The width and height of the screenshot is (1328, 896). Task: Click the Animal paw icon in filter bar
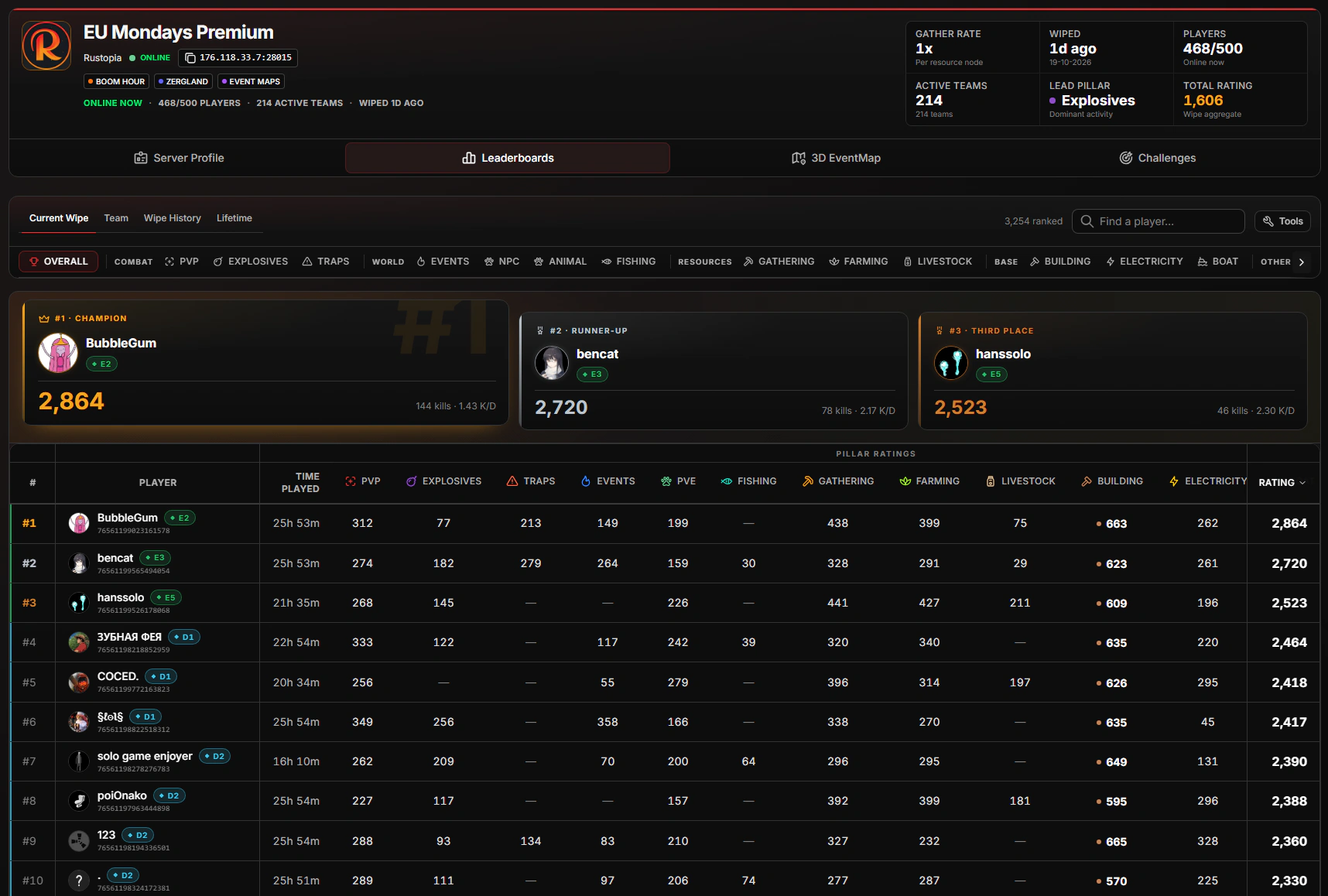539,262
